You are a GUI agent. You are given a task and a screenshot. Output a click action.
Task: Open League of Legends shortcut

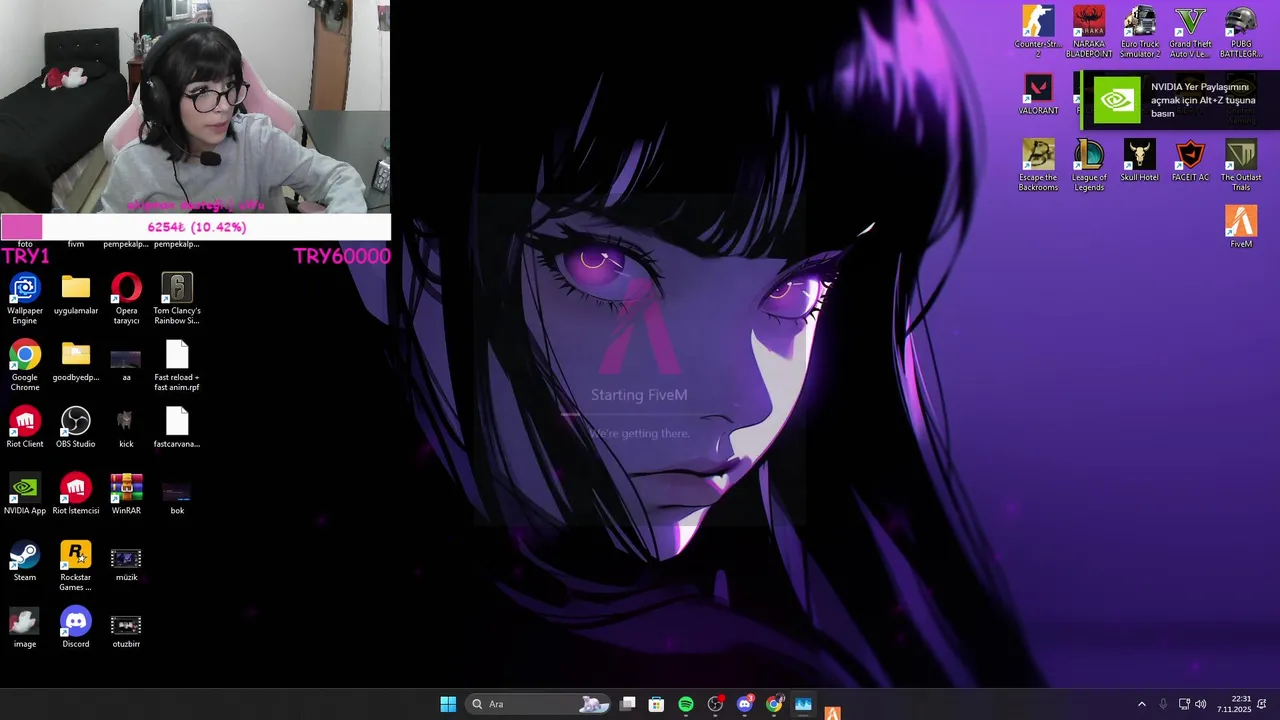point(1089,166)
